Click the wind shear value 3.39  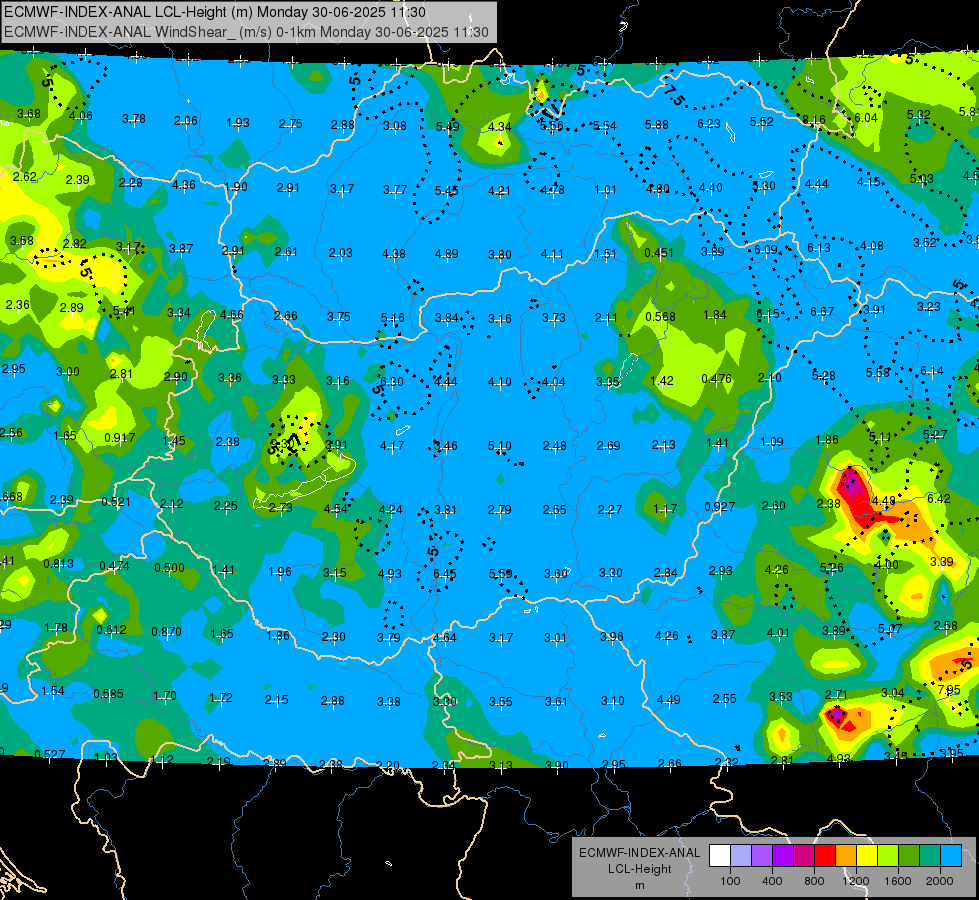click(942, 561)
